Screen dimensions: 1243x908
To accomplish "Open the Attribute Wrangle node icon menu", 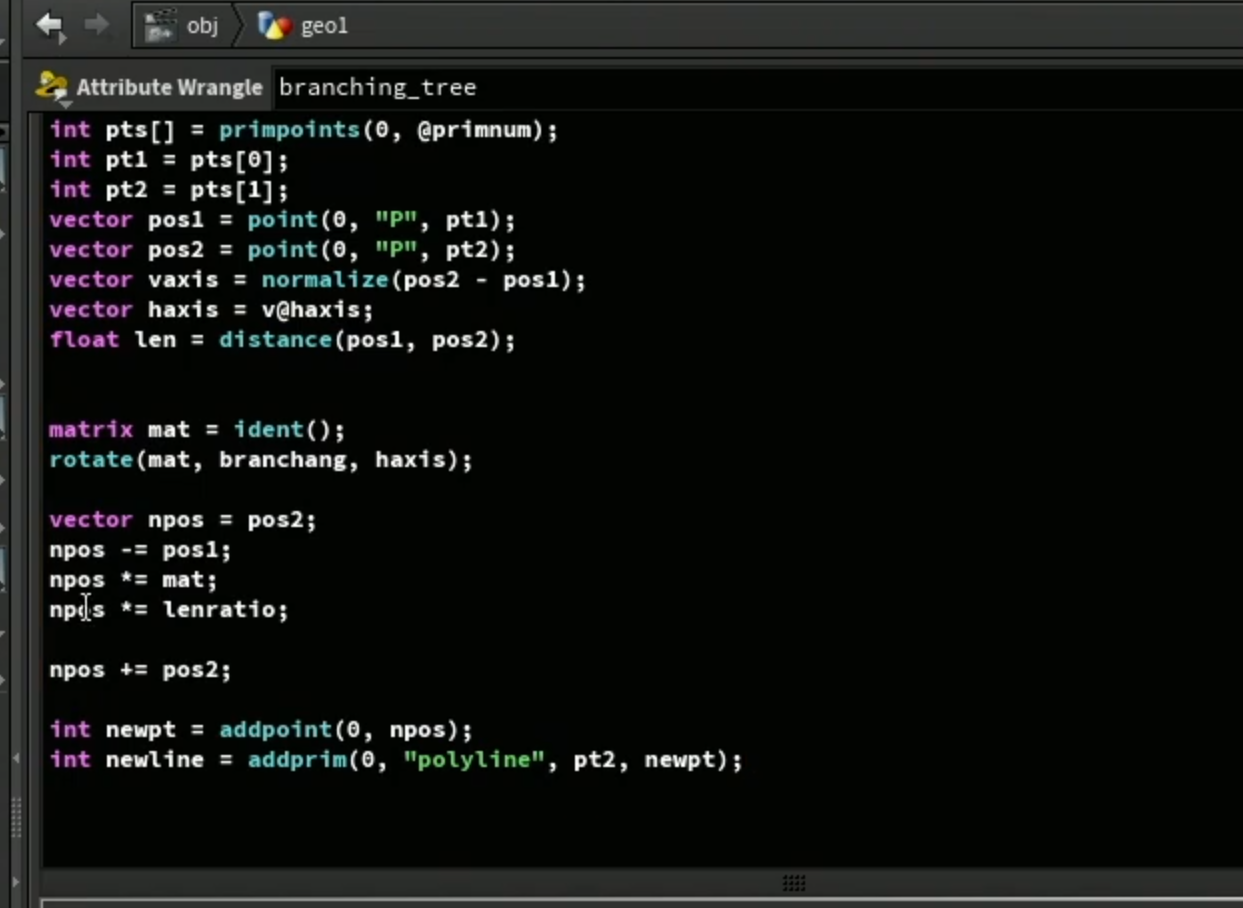I will click(x=51, y=87).
